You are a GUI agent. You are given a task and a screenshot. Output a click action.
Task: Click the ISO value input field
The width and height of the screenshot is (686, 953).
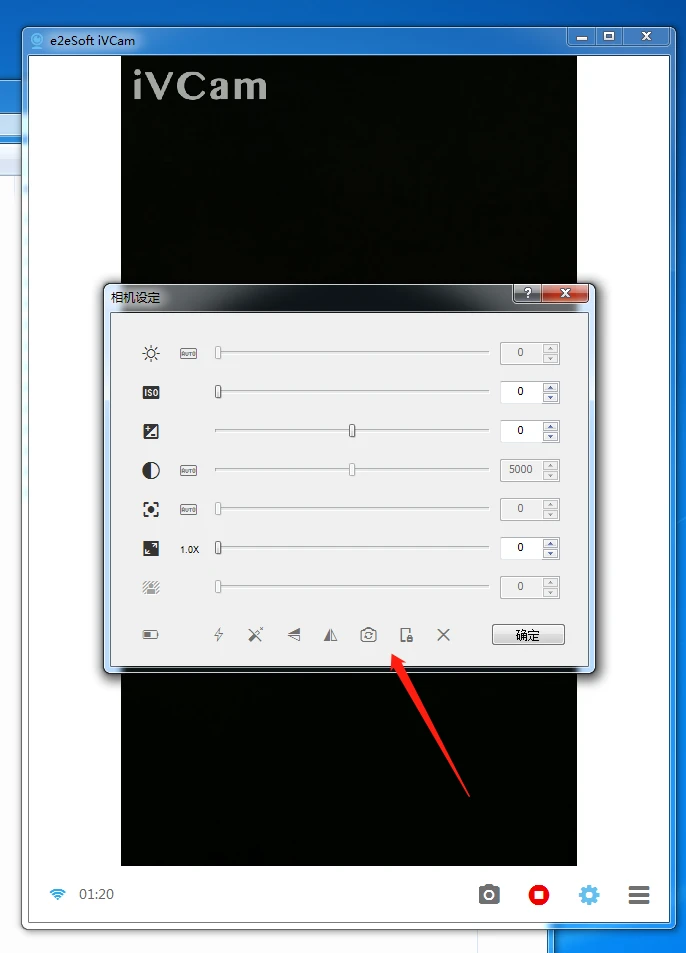point(521,392)
